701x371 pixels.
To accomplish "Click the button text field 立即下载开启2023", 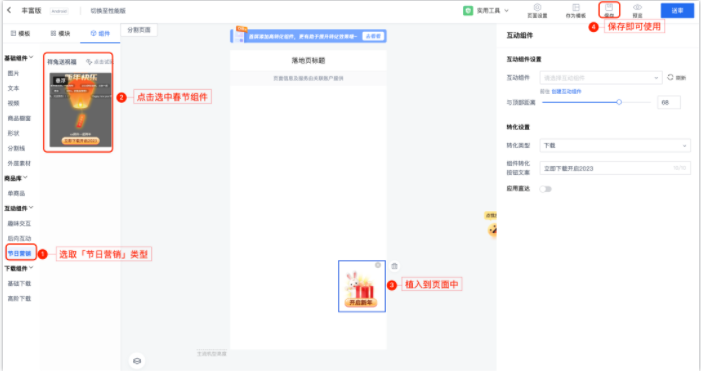I will click(x=615, y=168).
